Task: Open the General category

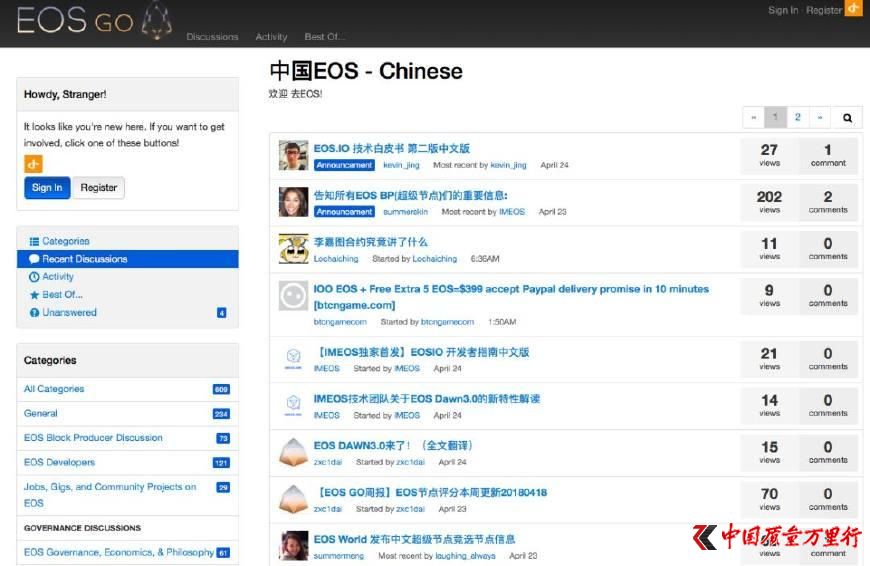Action: coord(41,413)
